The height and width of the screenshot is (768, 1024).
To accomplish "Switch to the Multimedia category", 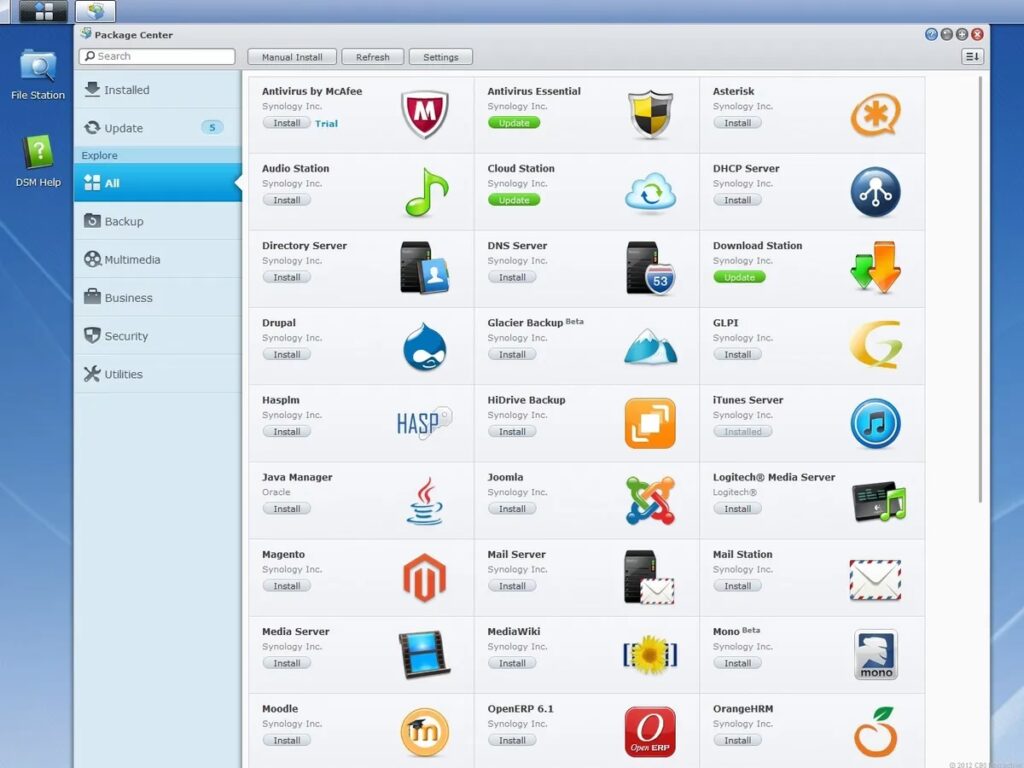I will coord(157,260).
